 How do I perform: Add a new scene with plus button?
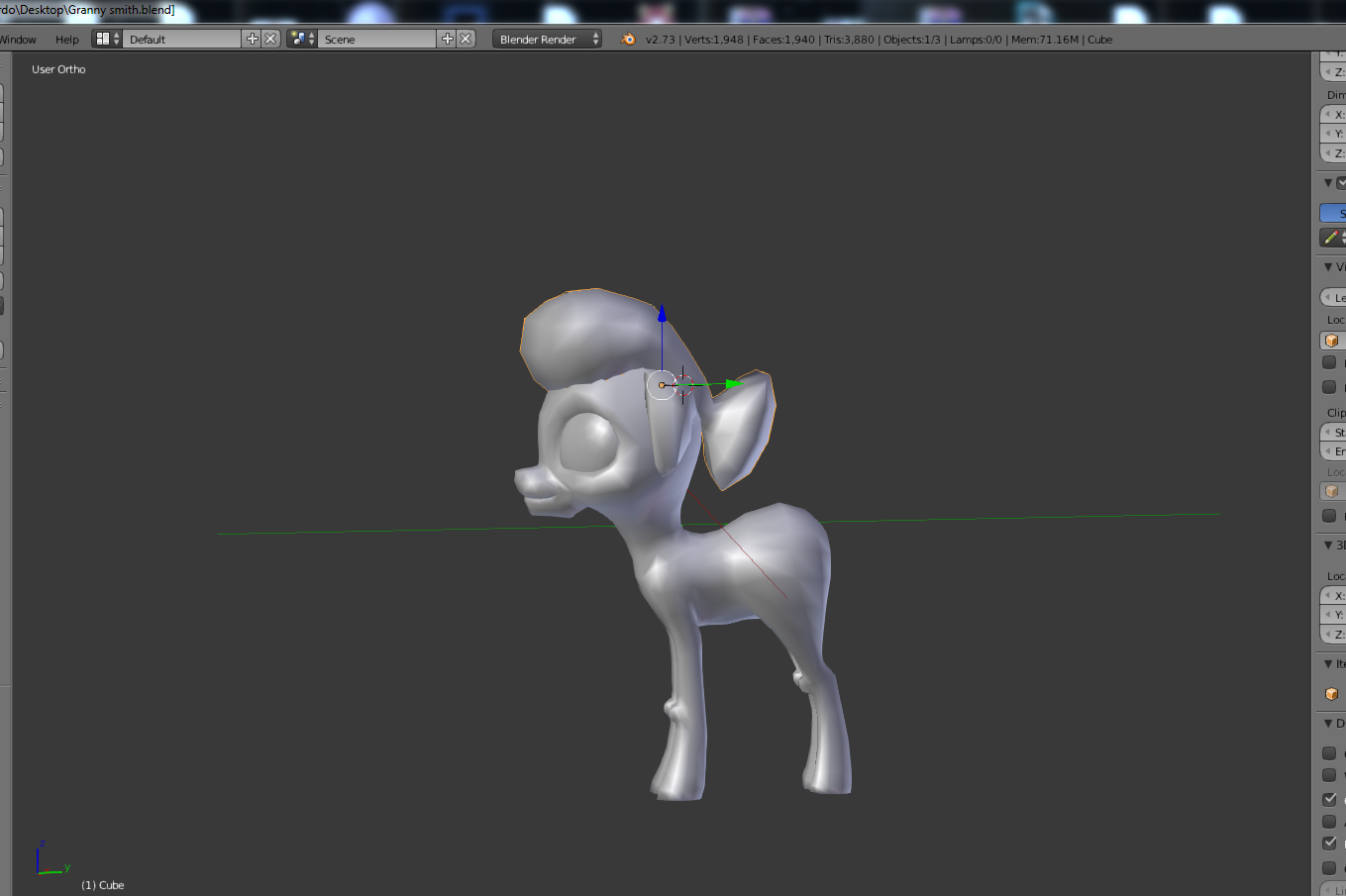coord(448,39)
